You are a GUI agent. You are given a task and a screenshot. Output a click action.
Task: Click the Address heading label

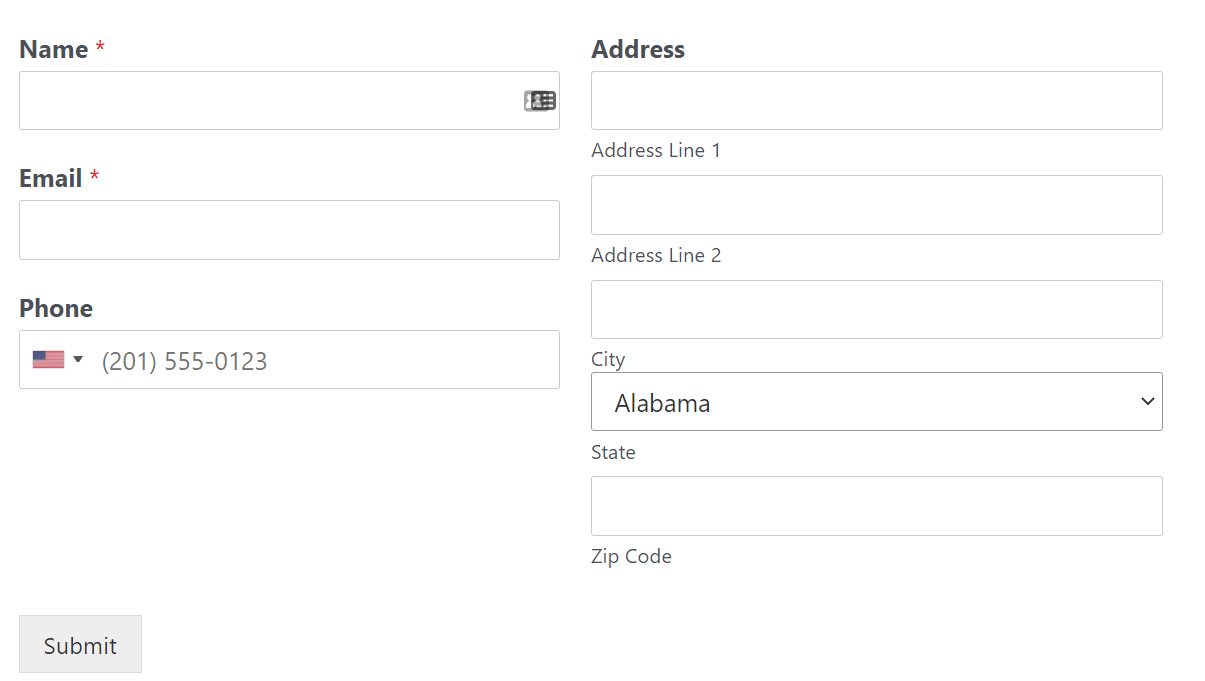[638, 49]
